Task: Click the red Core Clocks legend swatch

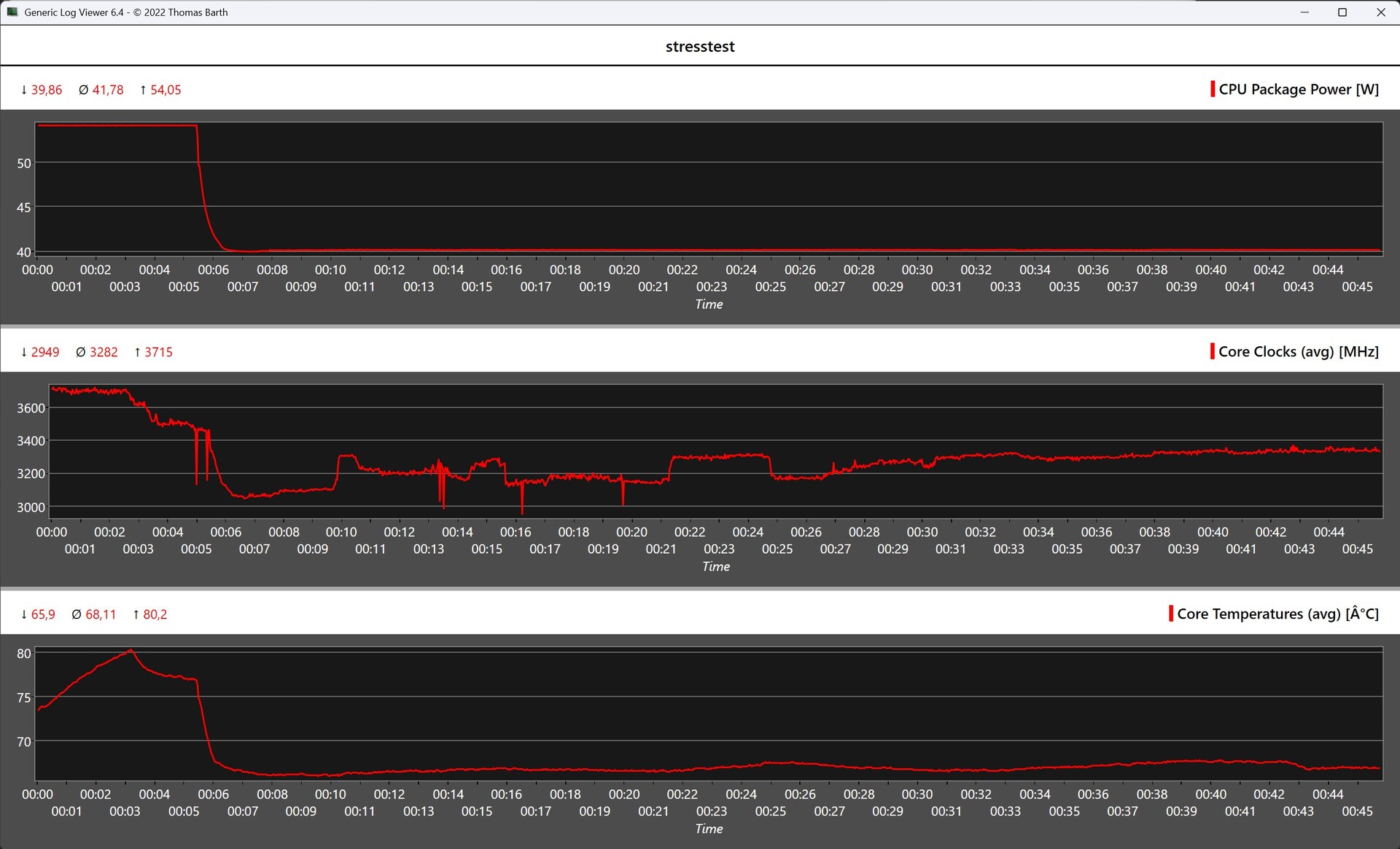Action: coord(1212,351)
